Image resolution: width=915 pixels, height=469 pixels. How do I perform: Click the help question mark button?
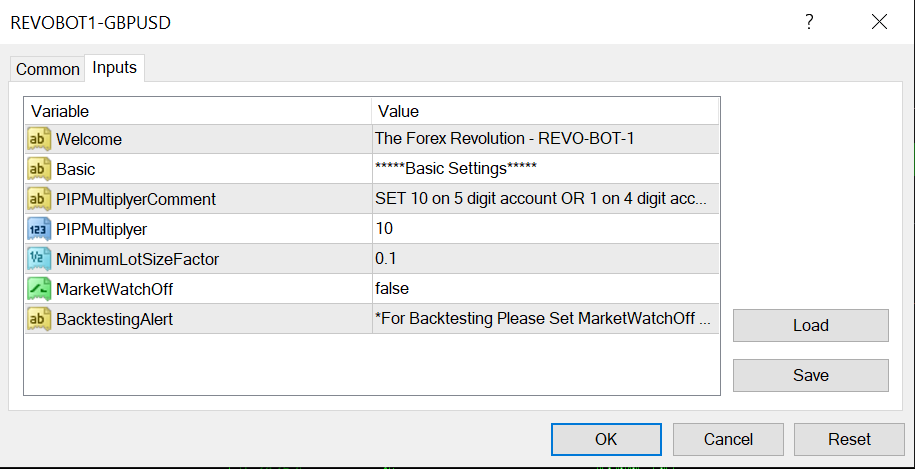809,22
